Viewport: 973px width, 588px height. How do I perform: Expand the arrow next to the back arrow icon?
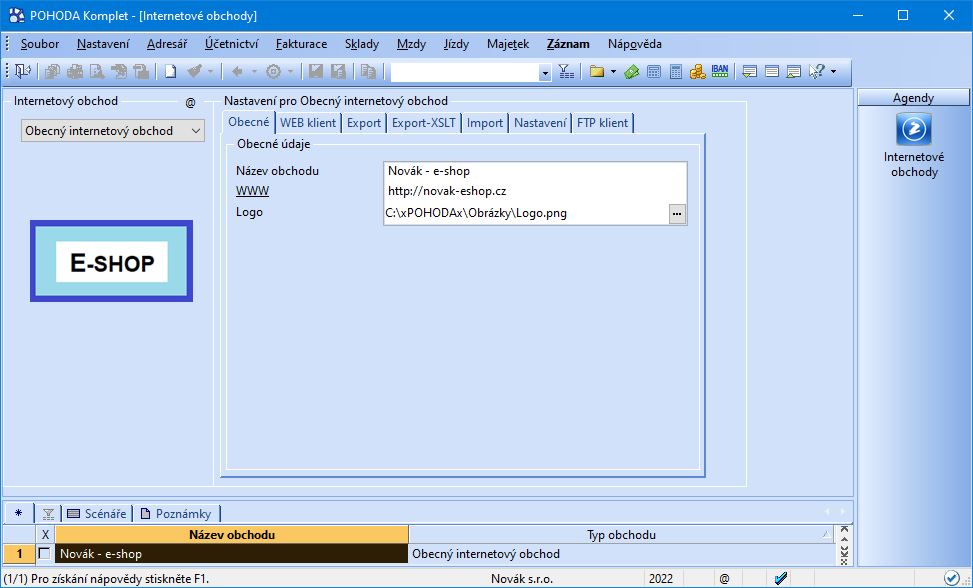coord(254,72)
